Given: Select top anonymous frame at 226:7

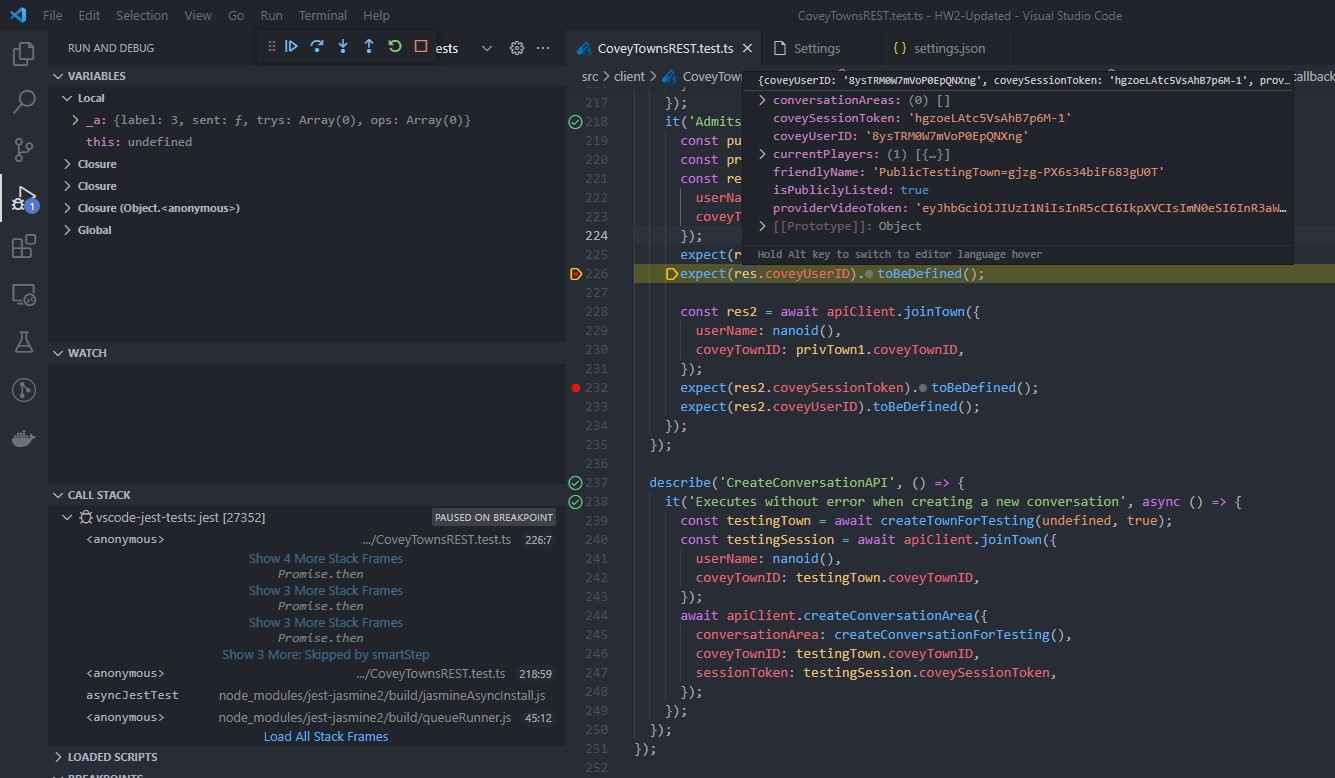Looking at the screenshot, I should [x=306, y=539].
